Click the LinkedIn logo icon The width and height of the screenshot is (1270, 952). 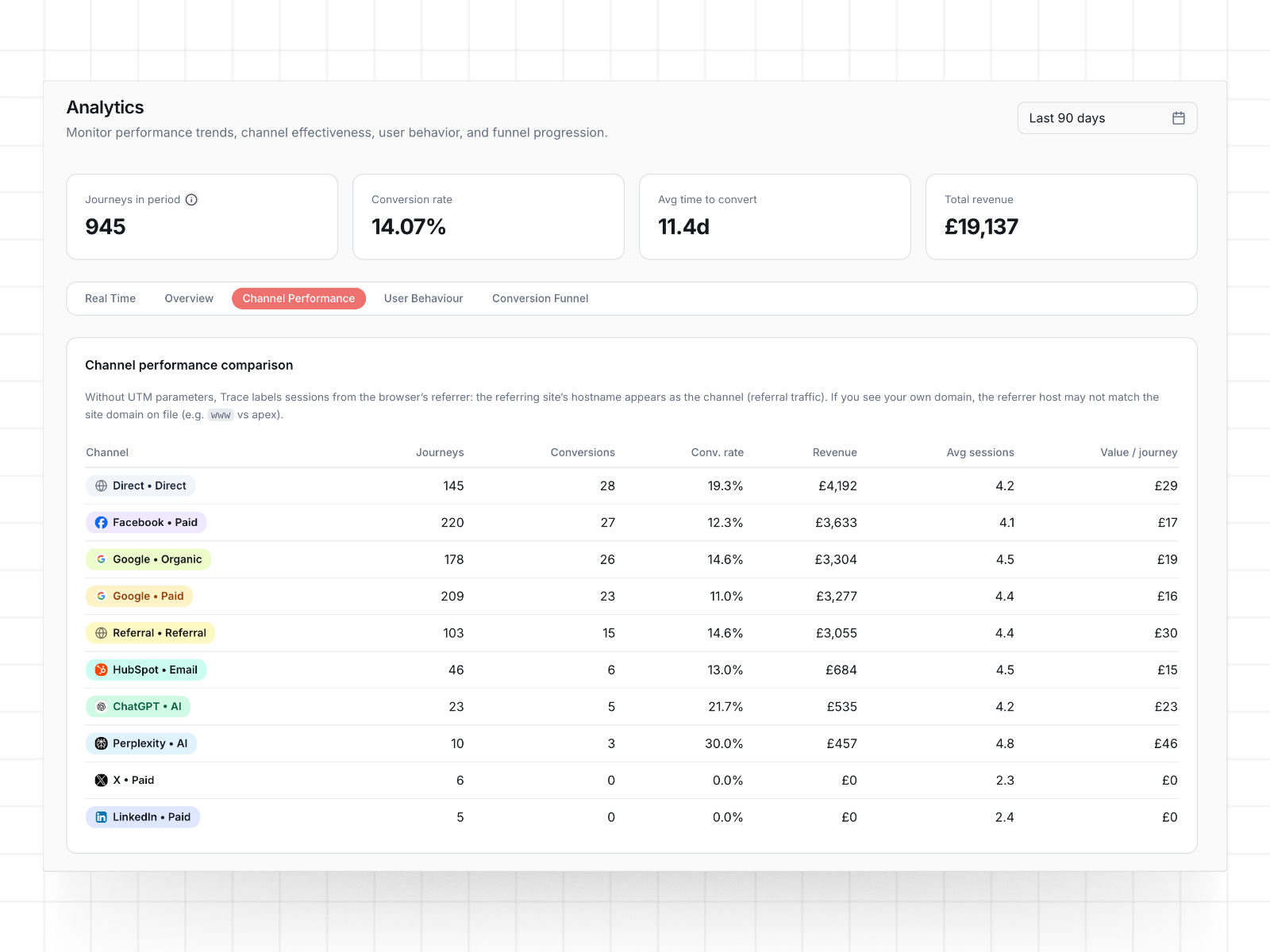(x=101, y=817)
